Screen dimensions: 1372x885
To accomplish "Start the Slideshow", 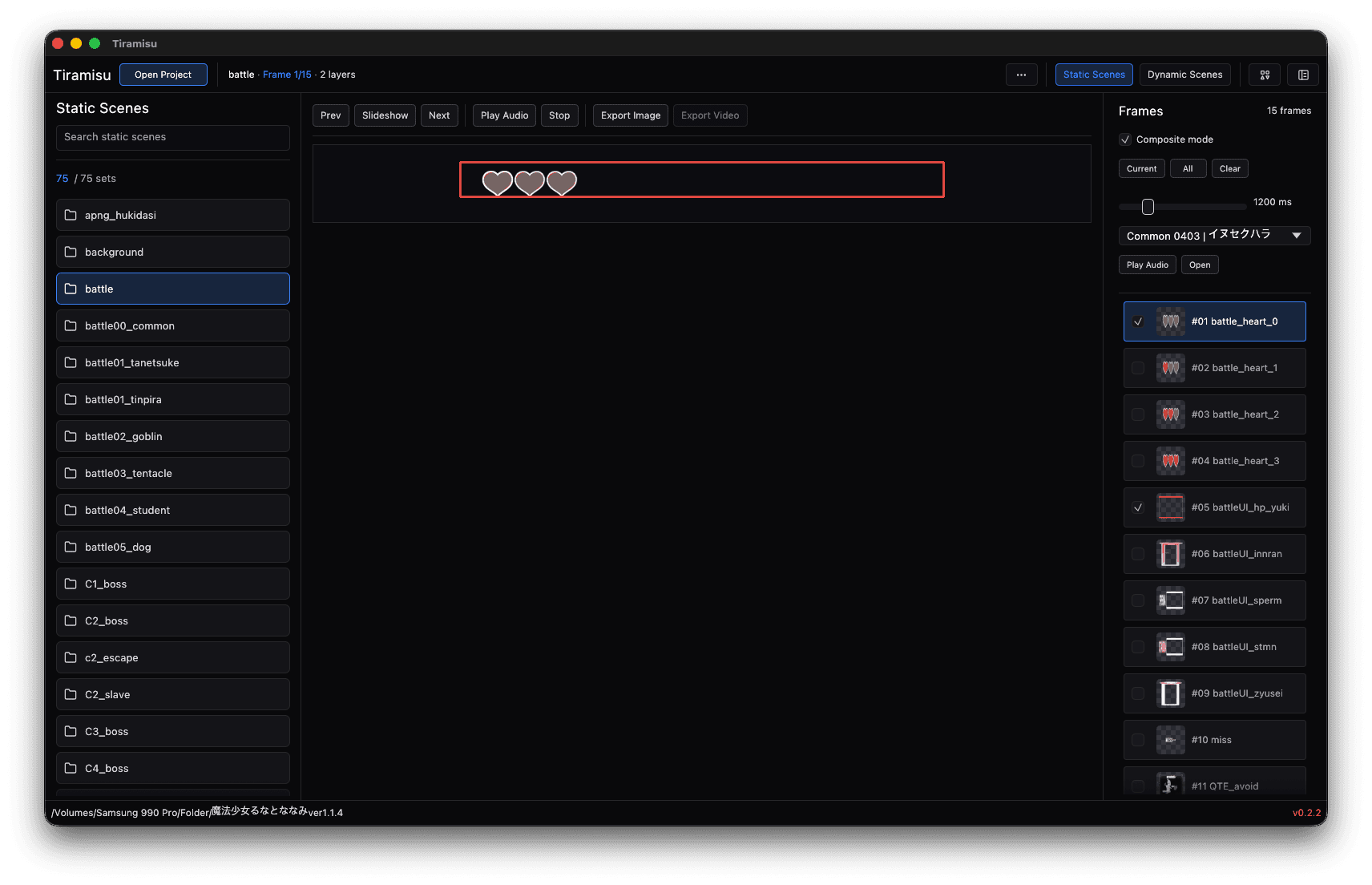I will click(385, 115).
